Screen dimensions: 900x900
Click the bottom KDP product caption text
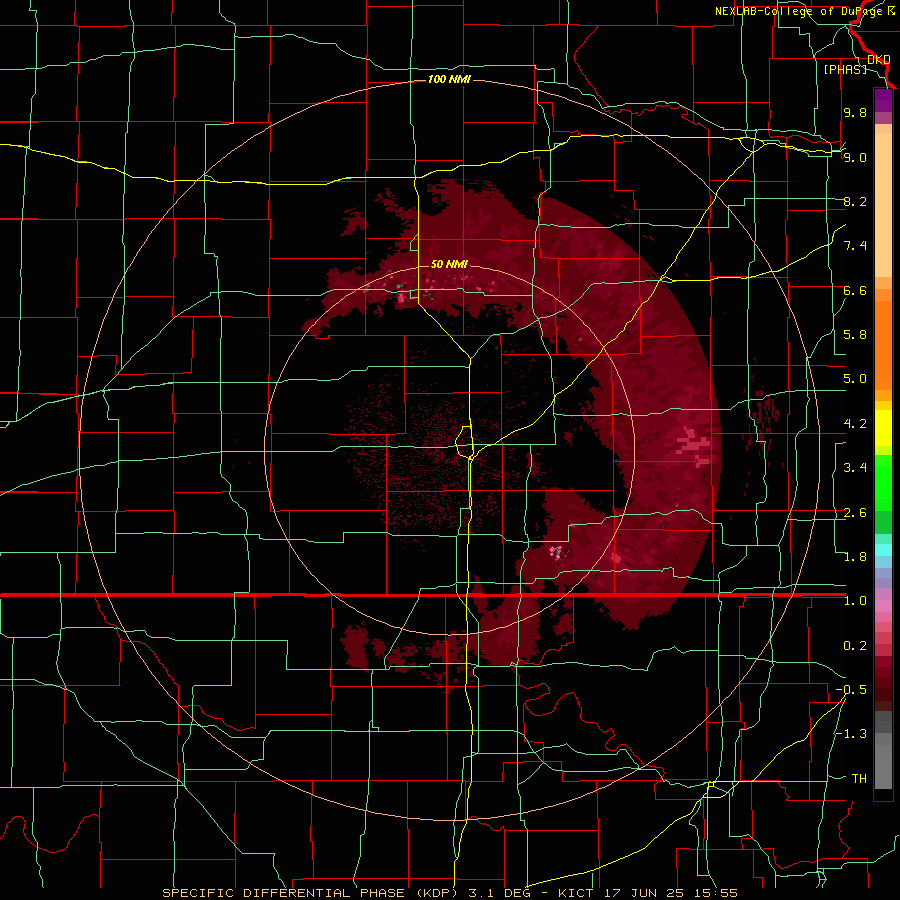click(450, 893)
